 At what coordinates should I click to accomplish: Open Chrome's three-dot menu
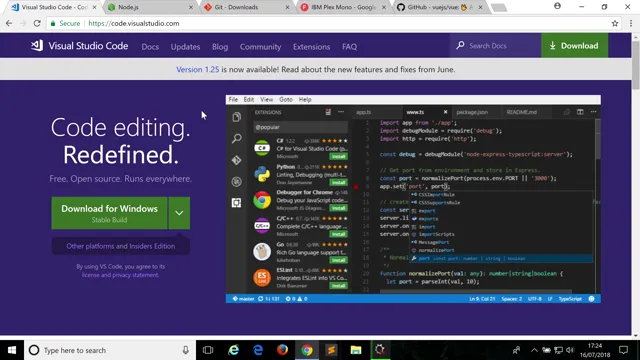[631, 23]
